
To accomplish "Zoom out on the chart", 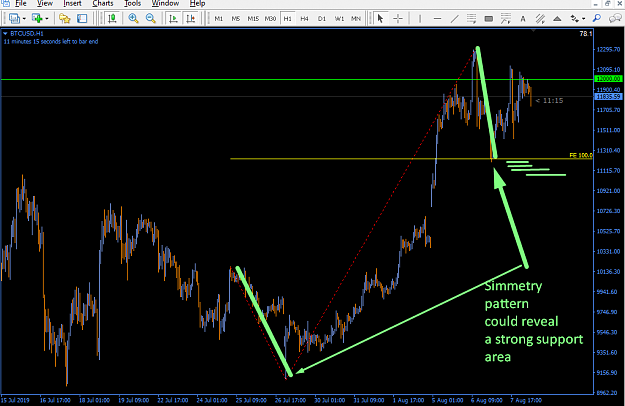I will tap(151, 18).
